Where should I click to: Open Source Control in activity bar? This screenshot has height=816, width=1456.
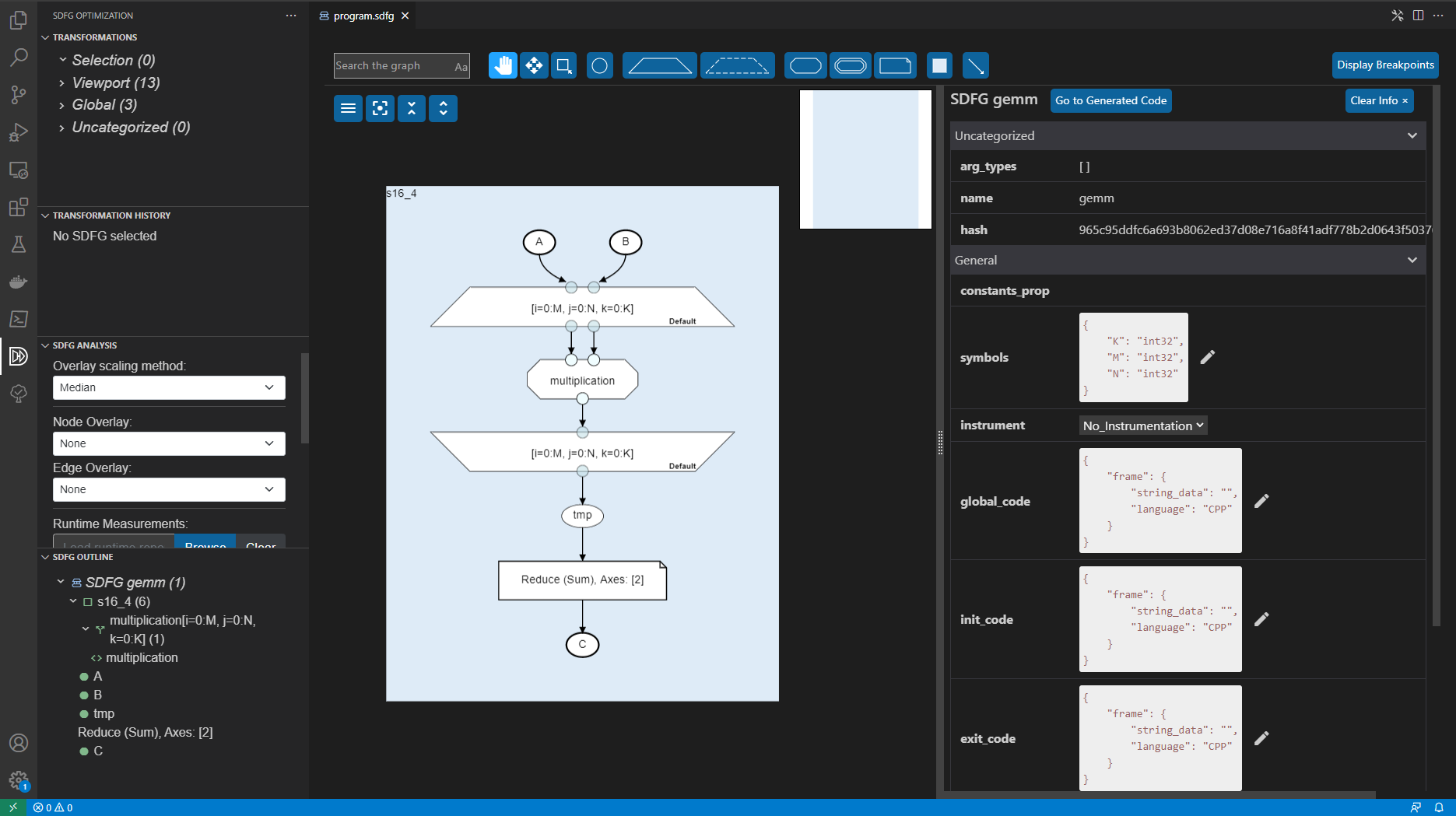(18, 95)
